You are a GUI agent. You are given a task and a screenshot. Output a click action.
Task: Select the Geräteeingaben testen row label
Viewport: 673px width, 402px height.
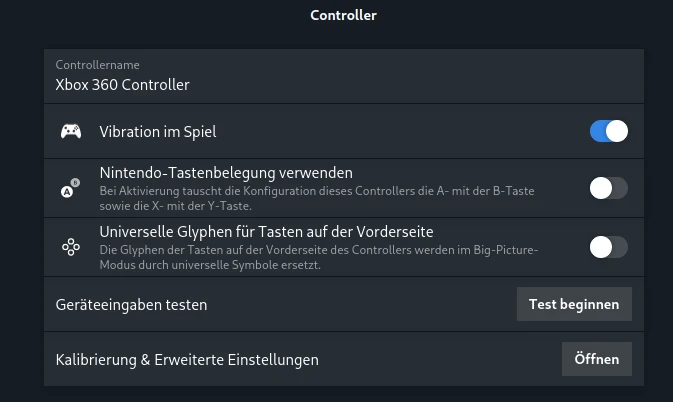(x=131, y=305)
